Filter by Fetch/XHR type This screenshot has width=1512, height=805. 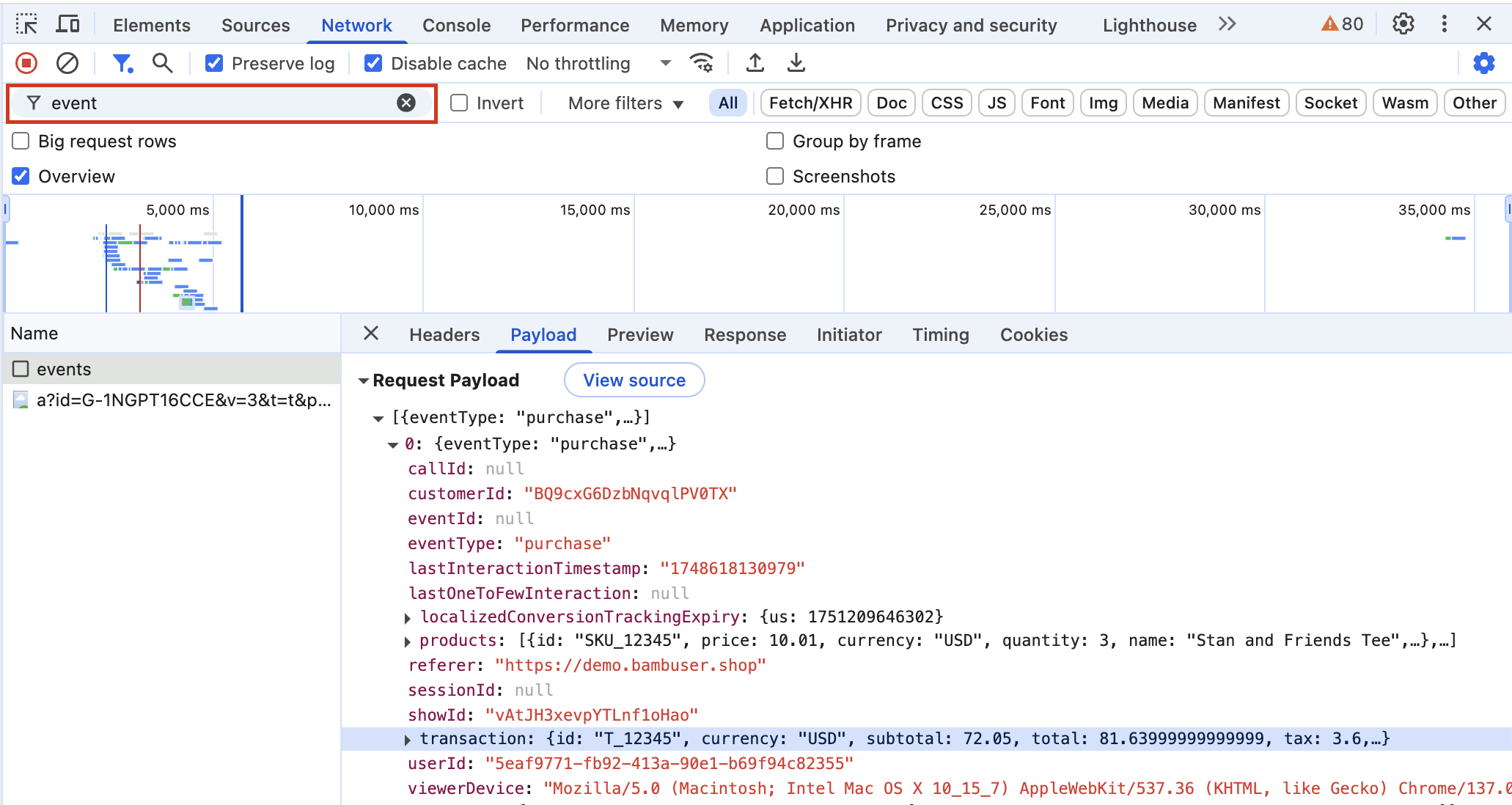tap(811, 103)
